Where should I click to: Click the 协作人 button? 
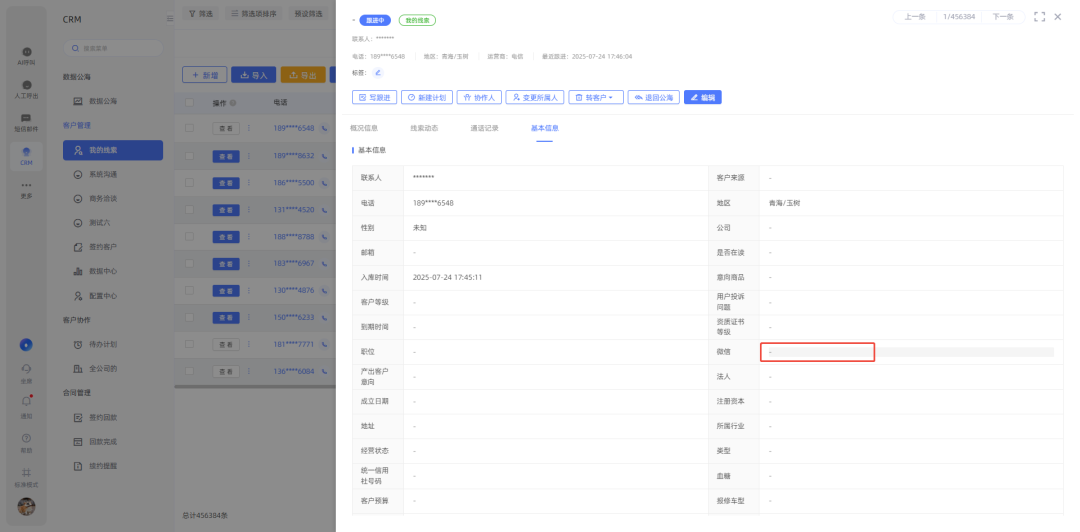pos(479,98)
